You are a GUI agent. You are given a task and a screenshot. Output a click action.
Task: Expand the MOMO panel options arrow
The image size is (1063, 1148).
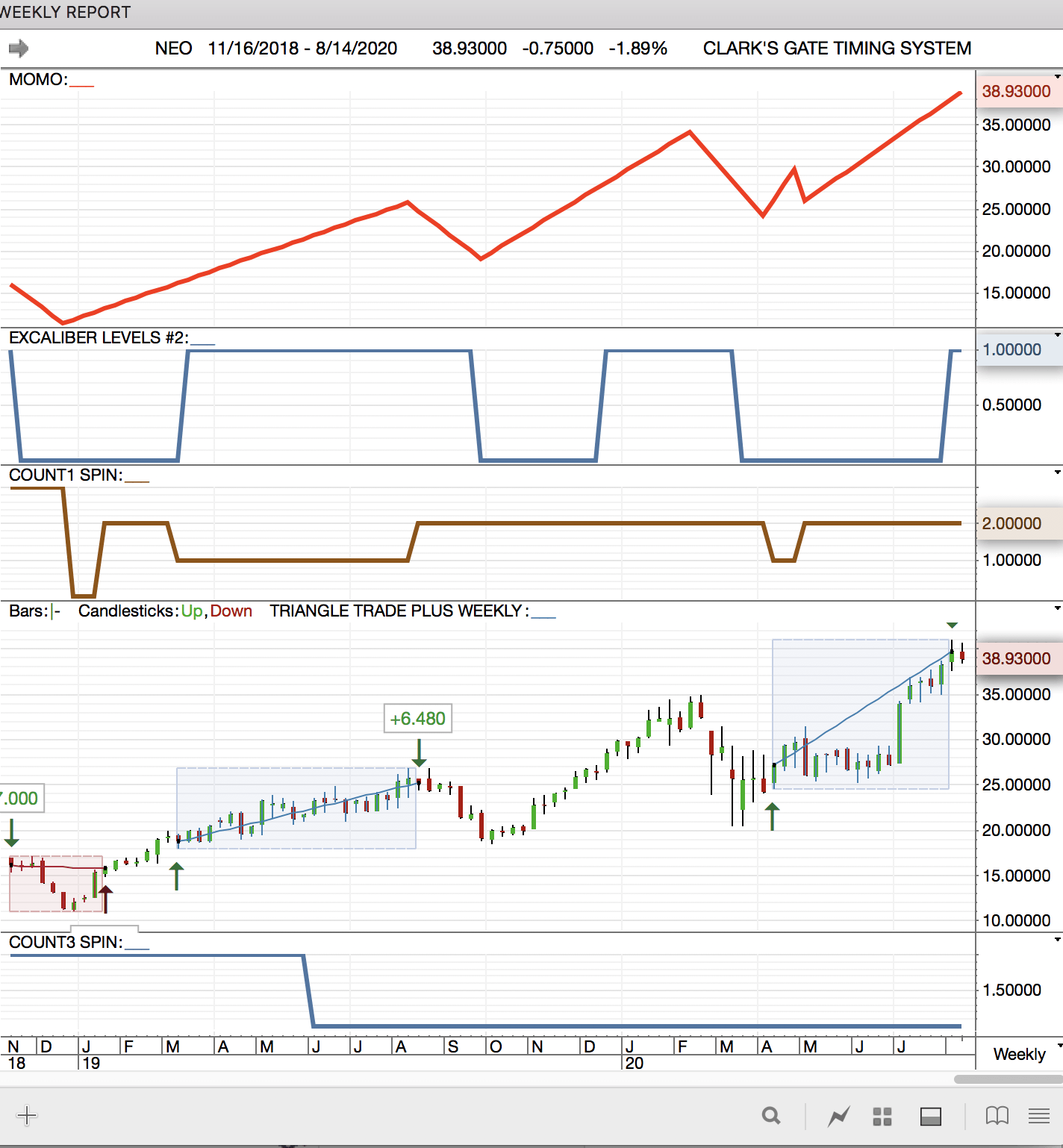click(x=1057, y=77)
